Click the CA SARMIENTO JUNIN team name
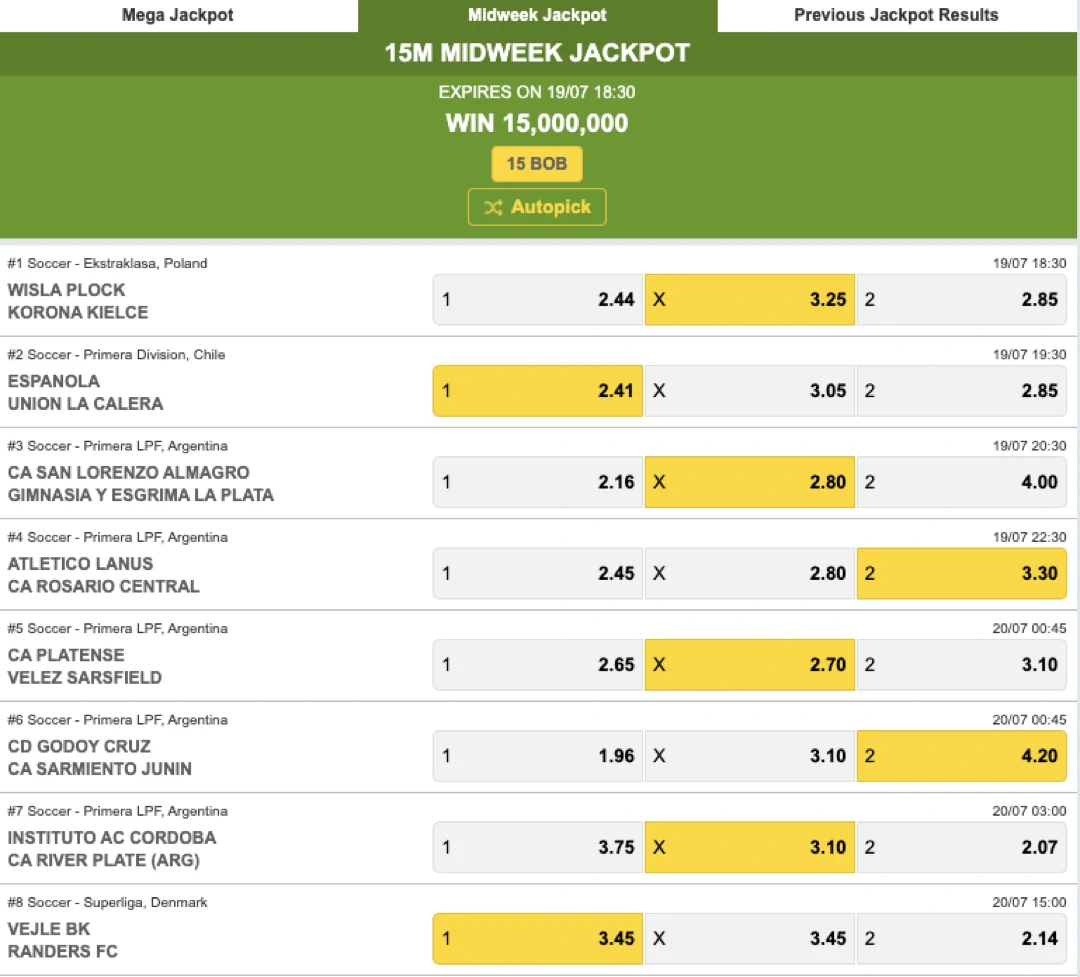Image resolution: width=1080 pixels, height=977 pixels. pos(100,769)
